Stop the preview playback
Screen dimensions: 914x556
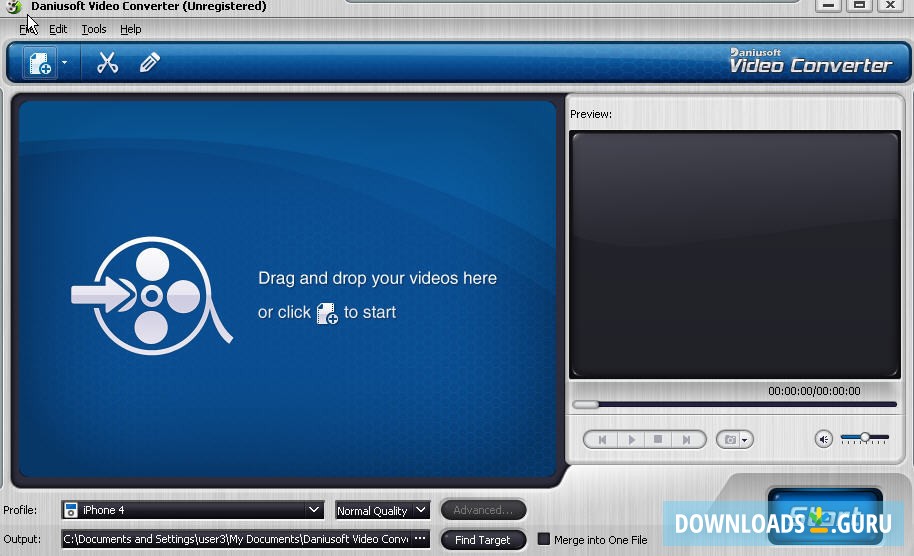coord(658,439)
